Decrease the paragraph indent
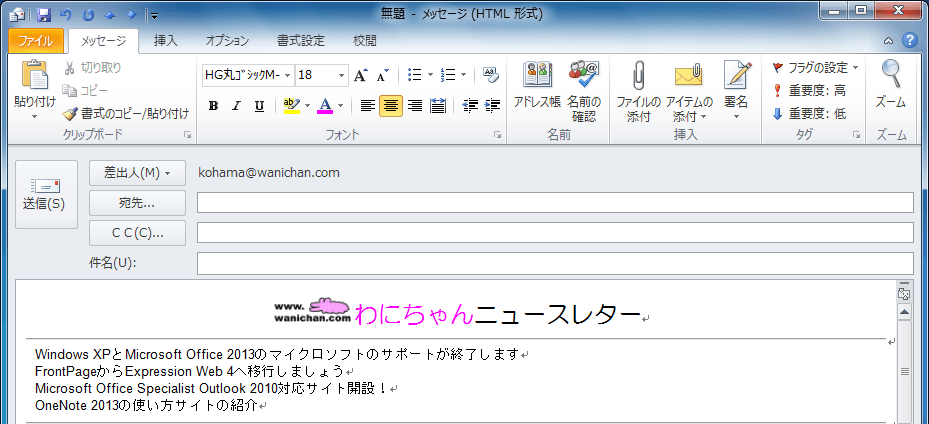The height and width of the screenshot is (424, 929). coord(470,106)
